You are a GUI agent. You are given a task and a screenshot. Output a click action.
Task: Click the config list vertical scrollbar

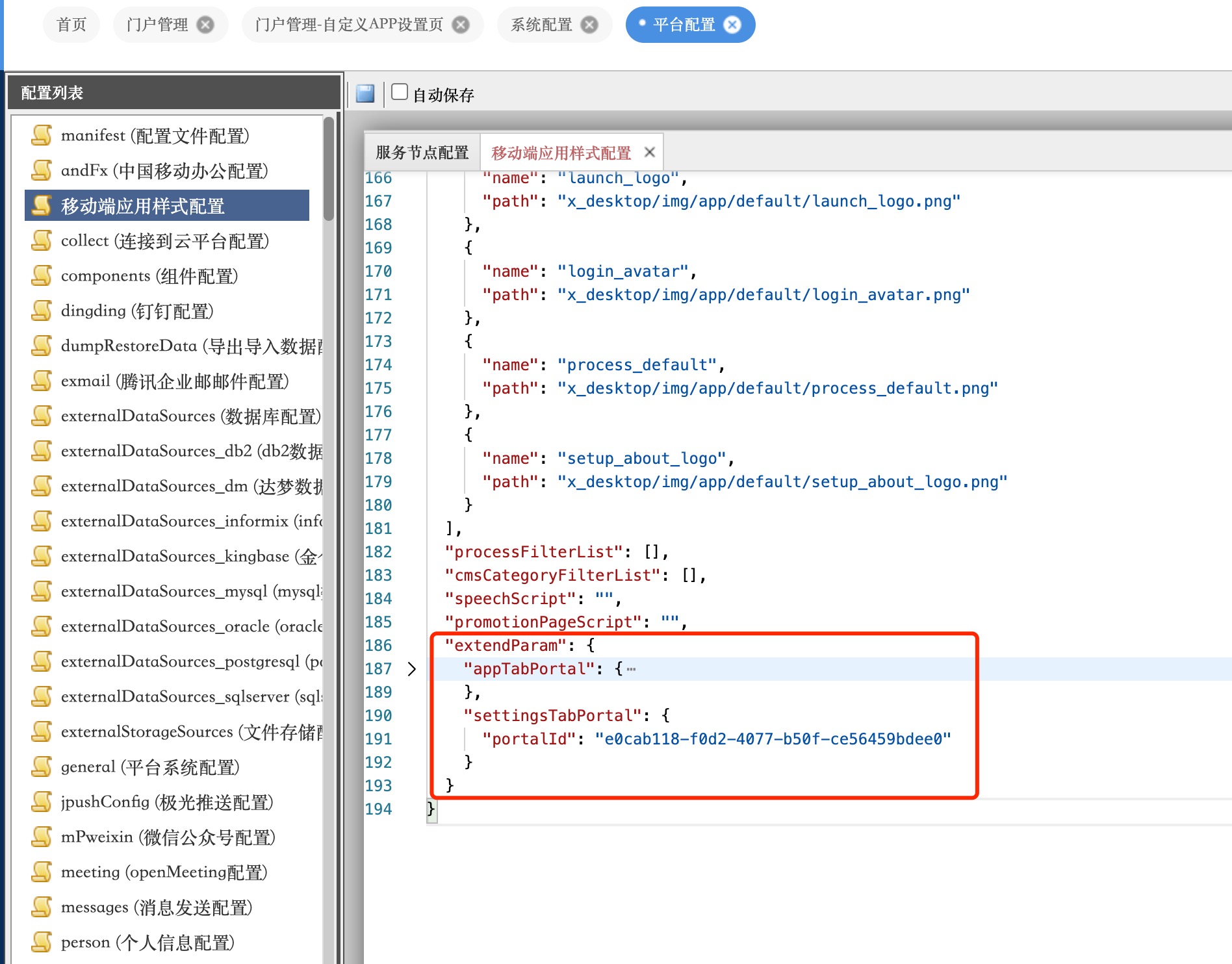(x=329, y=170)
